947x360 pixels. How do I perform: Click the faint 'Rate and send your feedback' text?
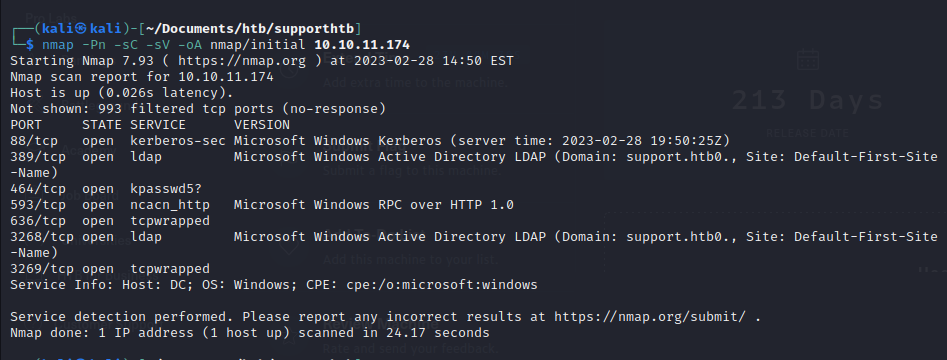(x=410, y=349)
